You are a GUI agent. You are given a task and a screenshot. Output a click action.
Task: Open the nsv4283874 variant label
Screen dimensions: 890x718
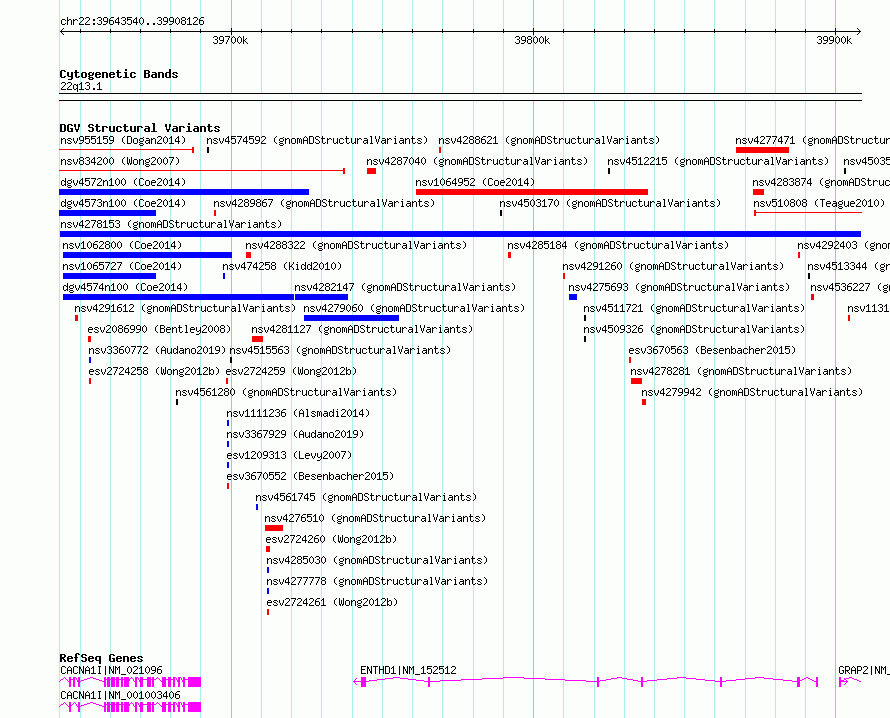(821, 182)
